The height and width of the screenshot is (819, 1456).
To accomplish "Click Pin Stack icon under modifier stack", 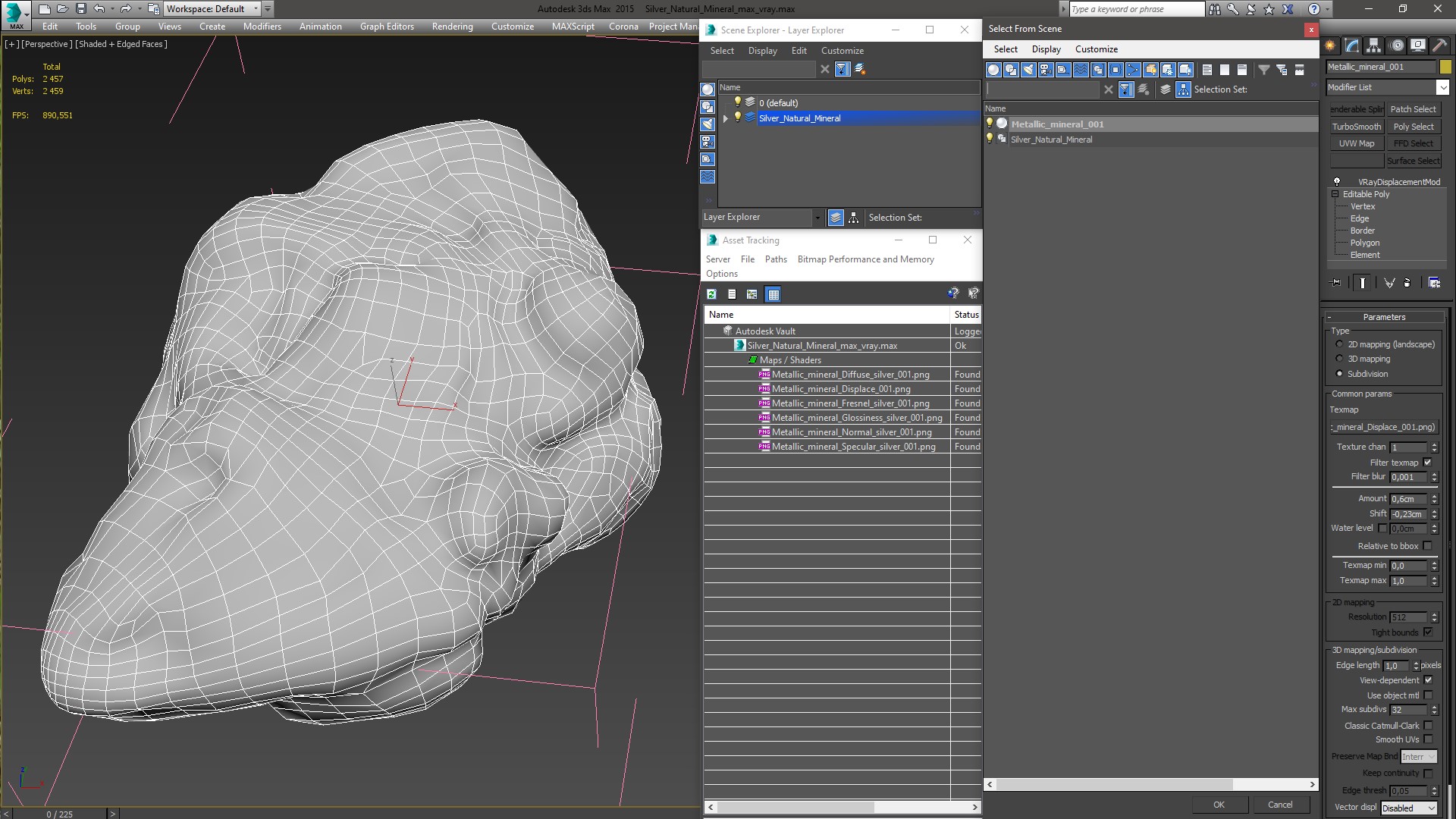I will 1336,283.
